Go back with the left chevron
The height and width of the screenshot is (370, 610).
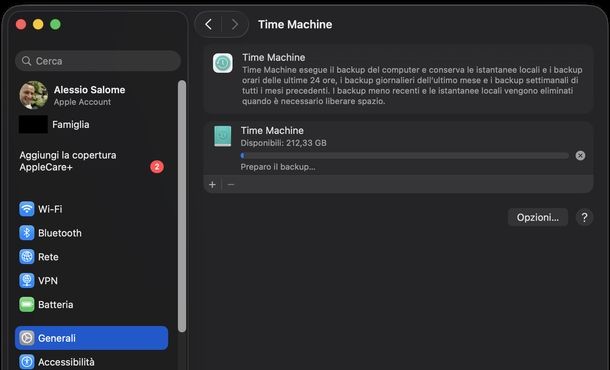209,25
